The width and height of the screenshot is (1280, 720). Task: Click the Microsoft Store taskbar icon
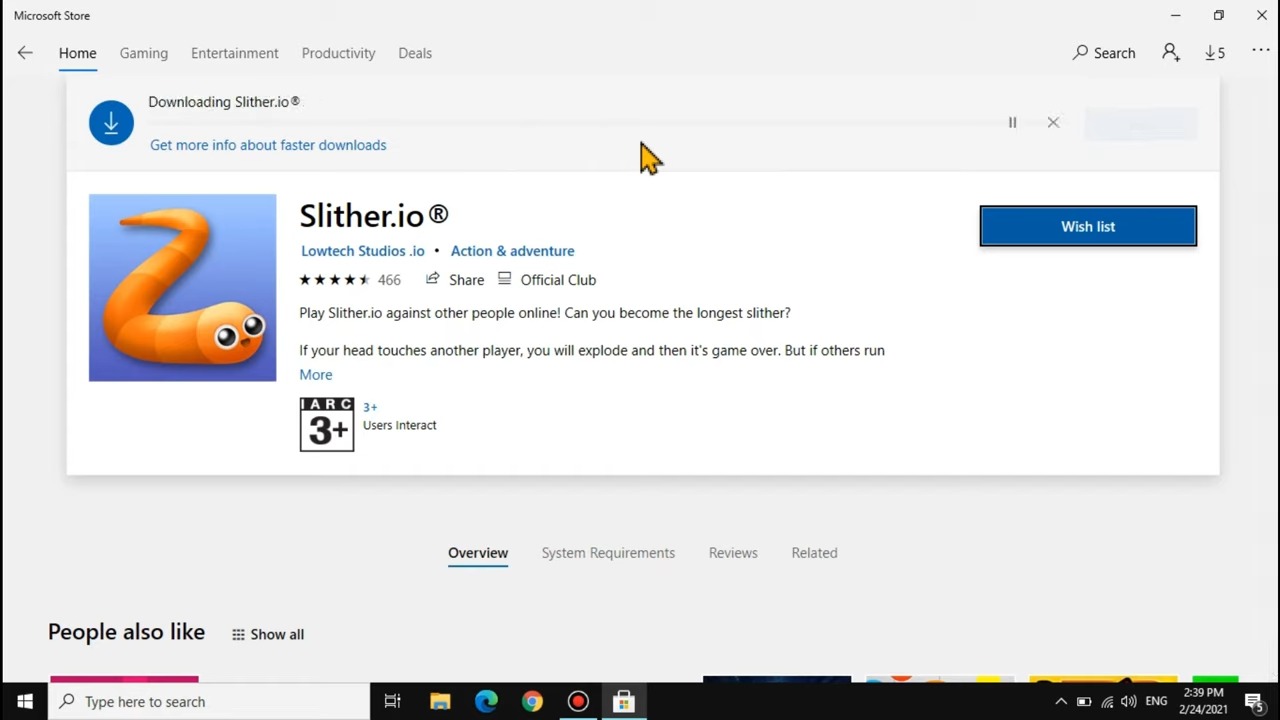coord(624,702)
